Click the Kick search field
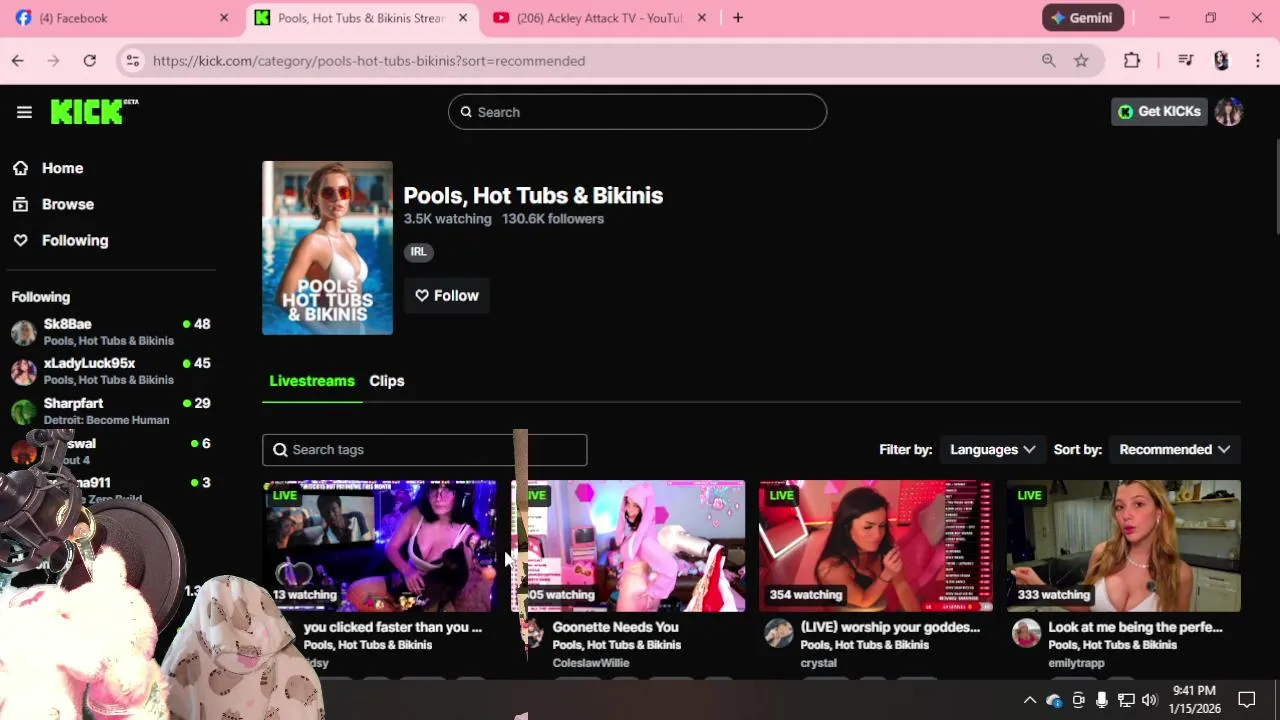The width and height of the screenshot is (1280, 720). [637, 112]
